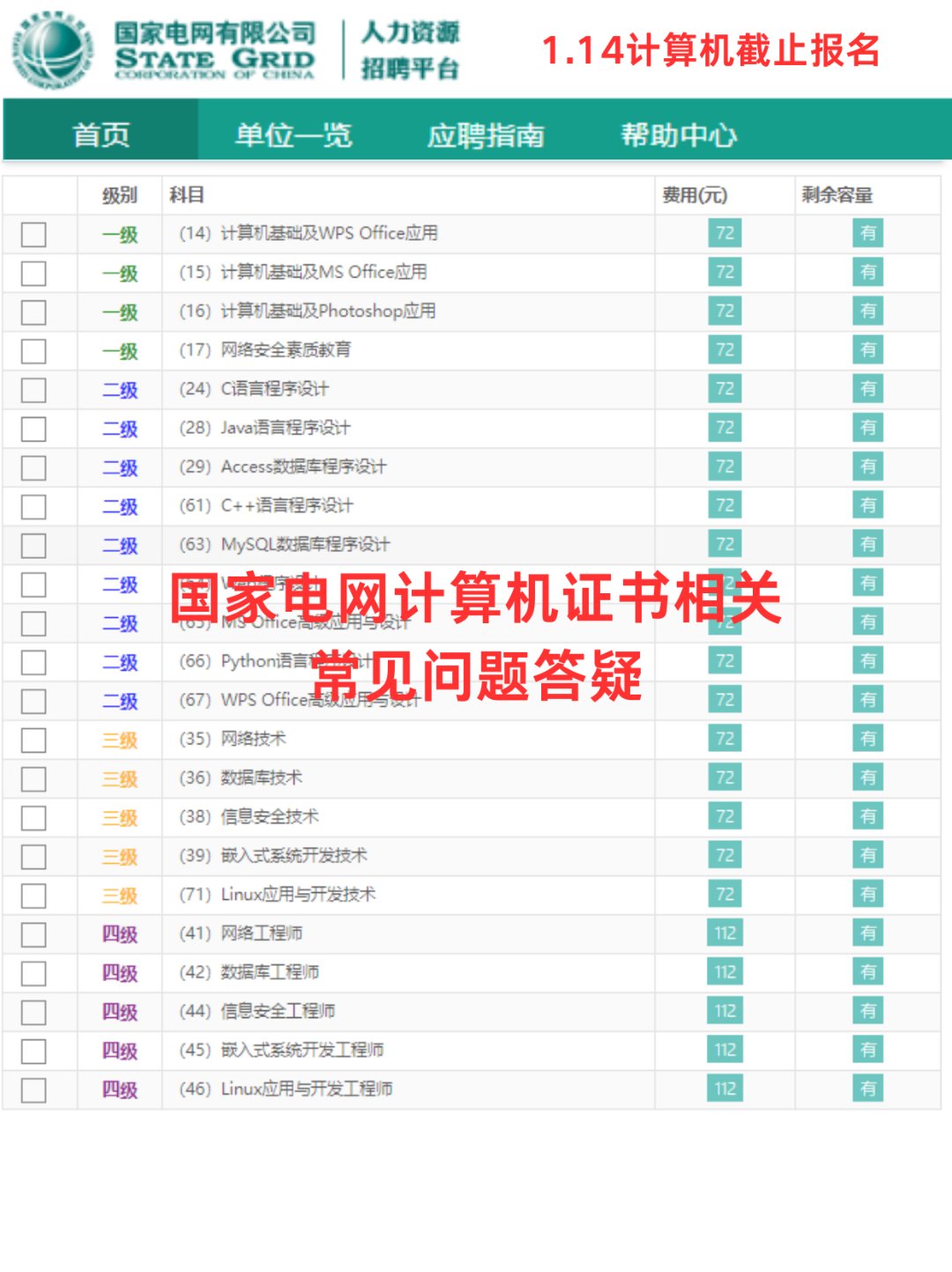Select the (35) 网络技术 checkbox
Viewport: 952px width, 1272px height.
click(33, 740)
